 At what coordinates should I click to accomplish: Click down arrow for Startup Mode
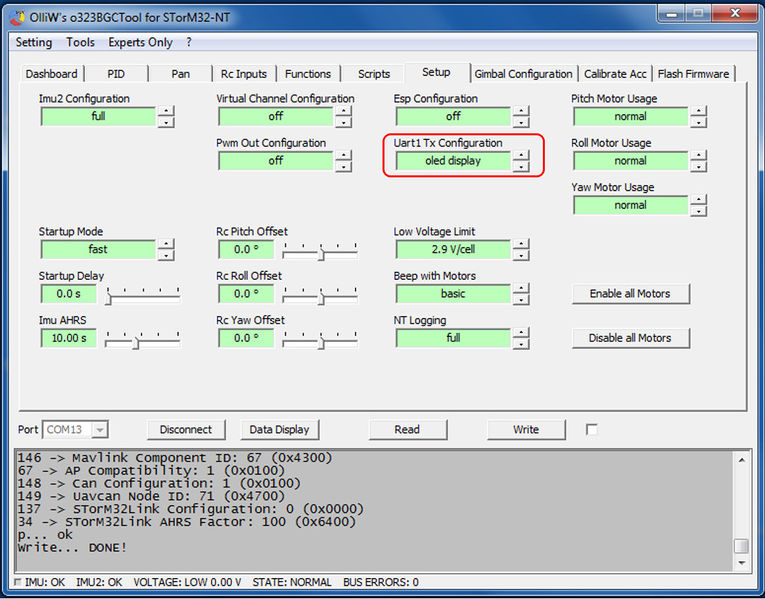pyautogui.click(x=166, y=255)
